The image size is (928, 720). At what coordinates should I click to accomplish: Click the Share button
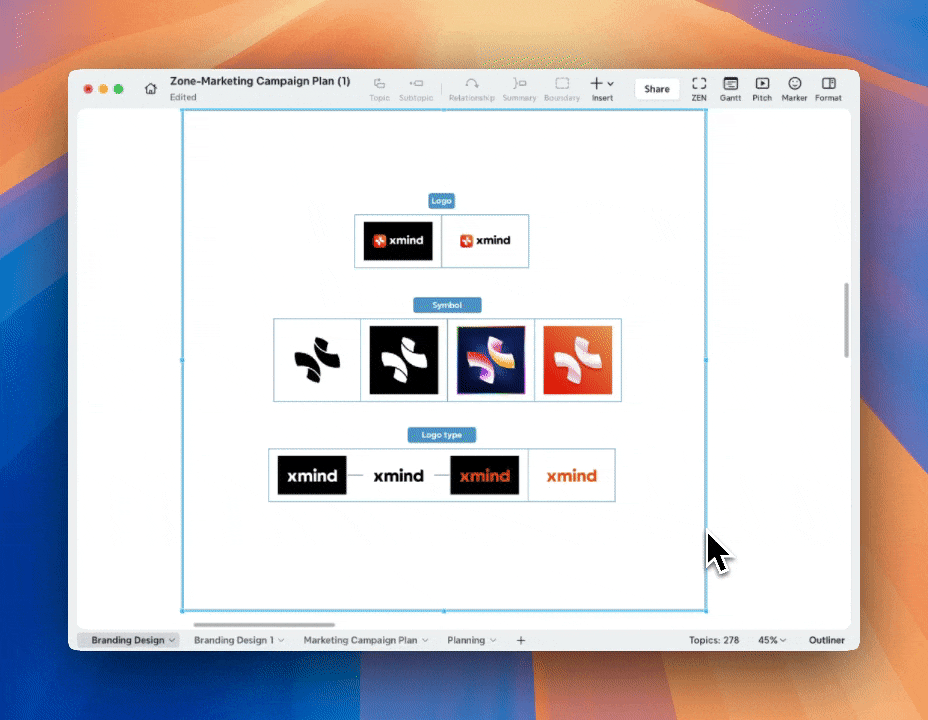tap(656, 89)
